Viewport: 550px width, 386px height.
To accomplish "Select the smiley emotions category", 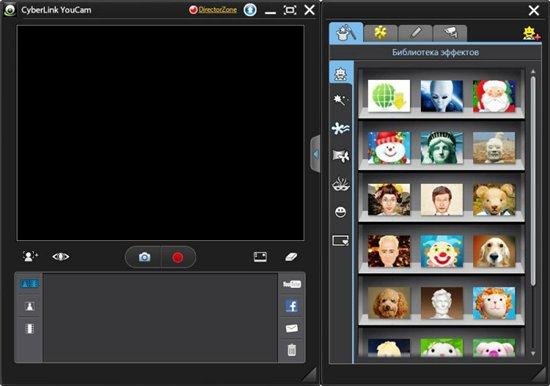I will click(341, 212).
